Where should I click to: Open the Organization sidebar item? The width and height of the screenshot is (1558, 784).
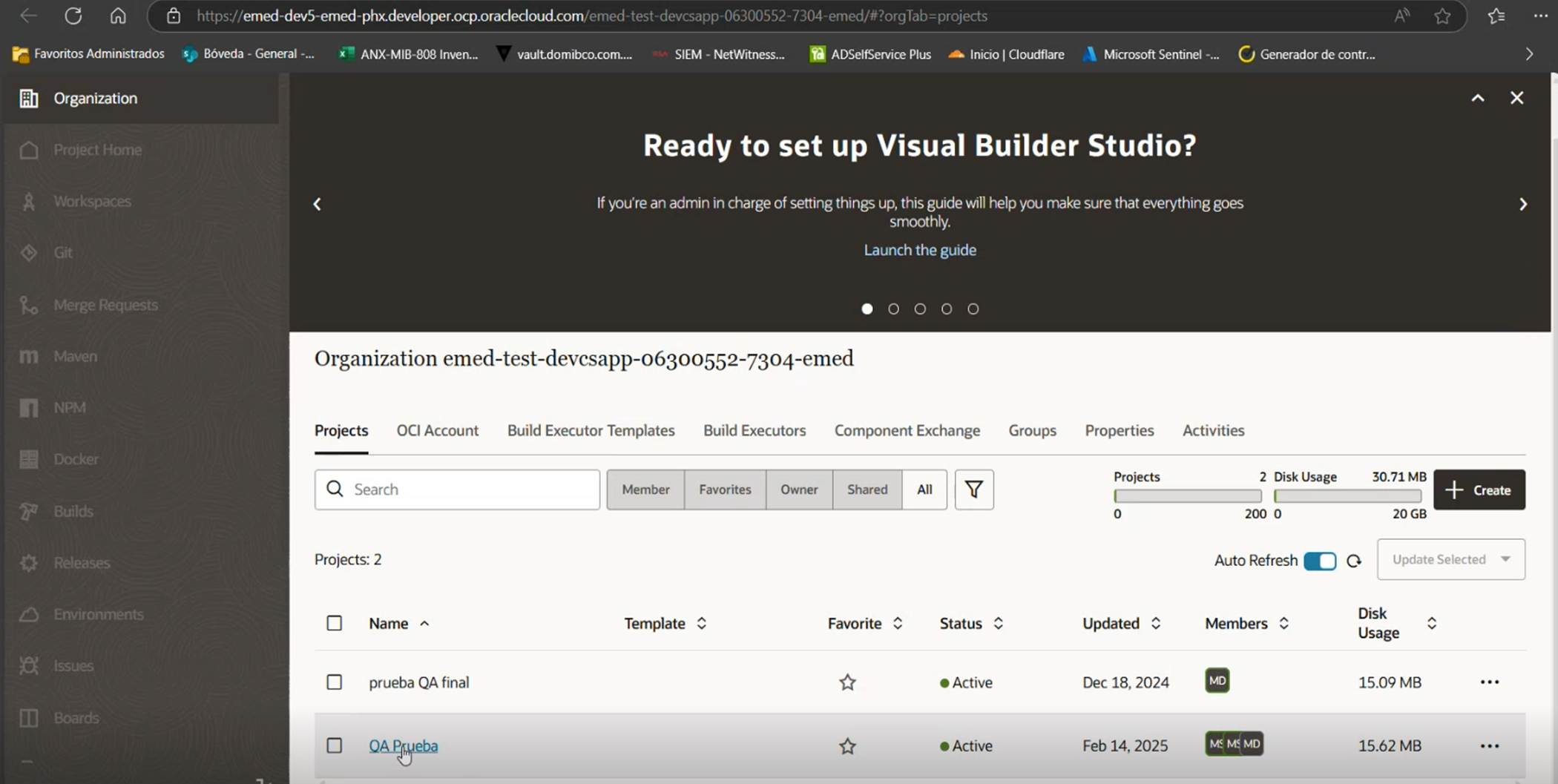139,98
